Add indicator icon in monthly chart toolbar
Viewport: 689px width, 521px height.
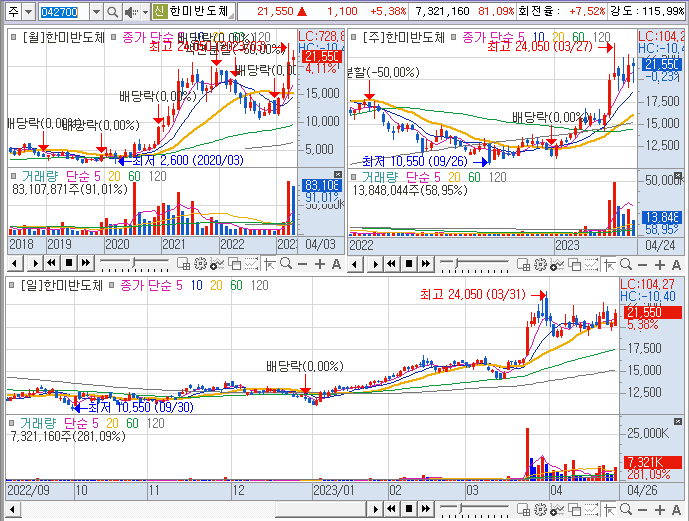pos(217,264)
